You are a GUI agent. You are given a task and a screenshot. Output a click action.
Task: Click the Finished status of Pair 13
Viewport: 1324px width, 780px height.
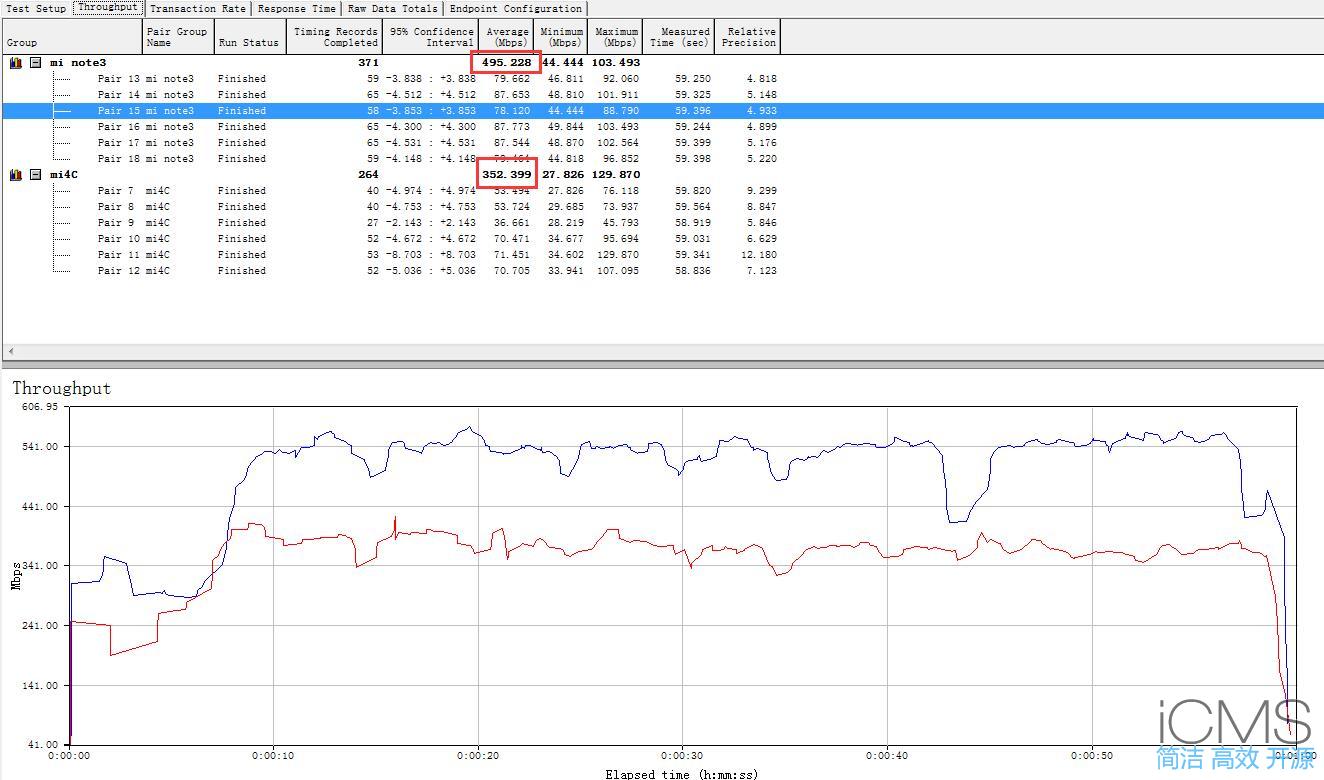[242, 79]
